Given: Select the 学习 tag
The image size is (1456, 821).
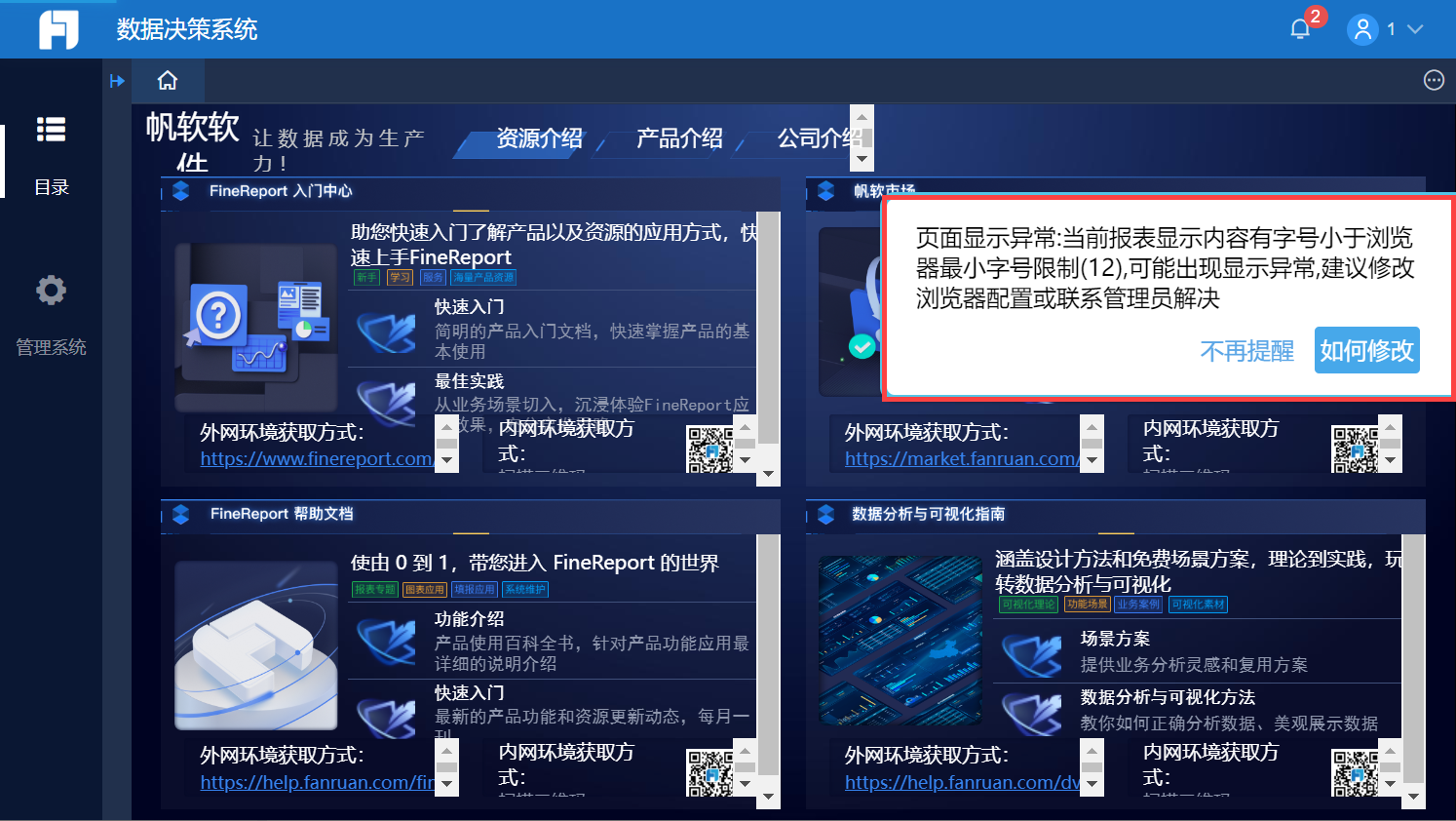Looking at the screenshot, I should pyautogui.click(x=400, y=277).
